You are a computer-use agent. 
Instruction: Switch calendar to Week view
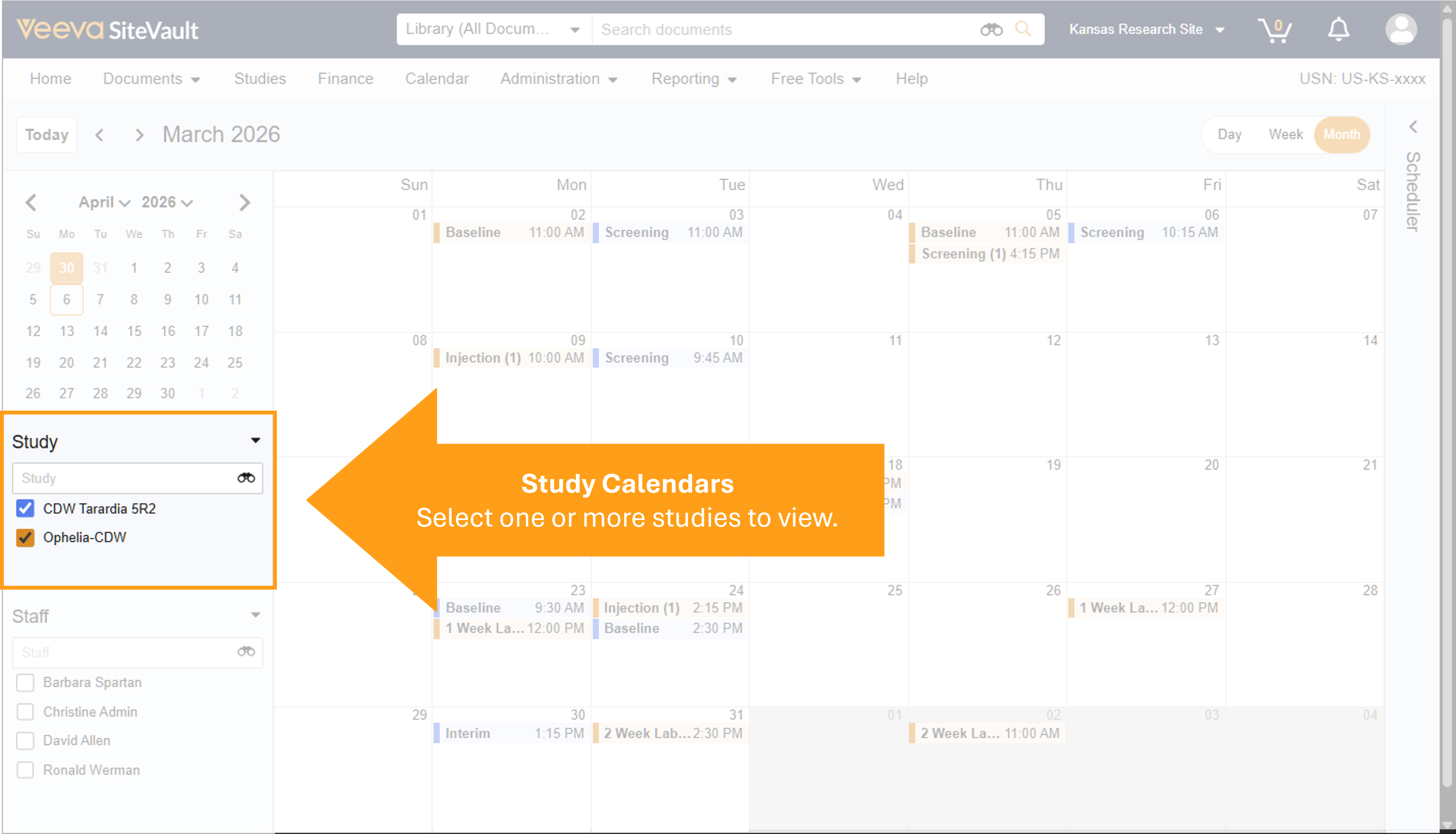pyautogui.click(x=1285, y=135)
